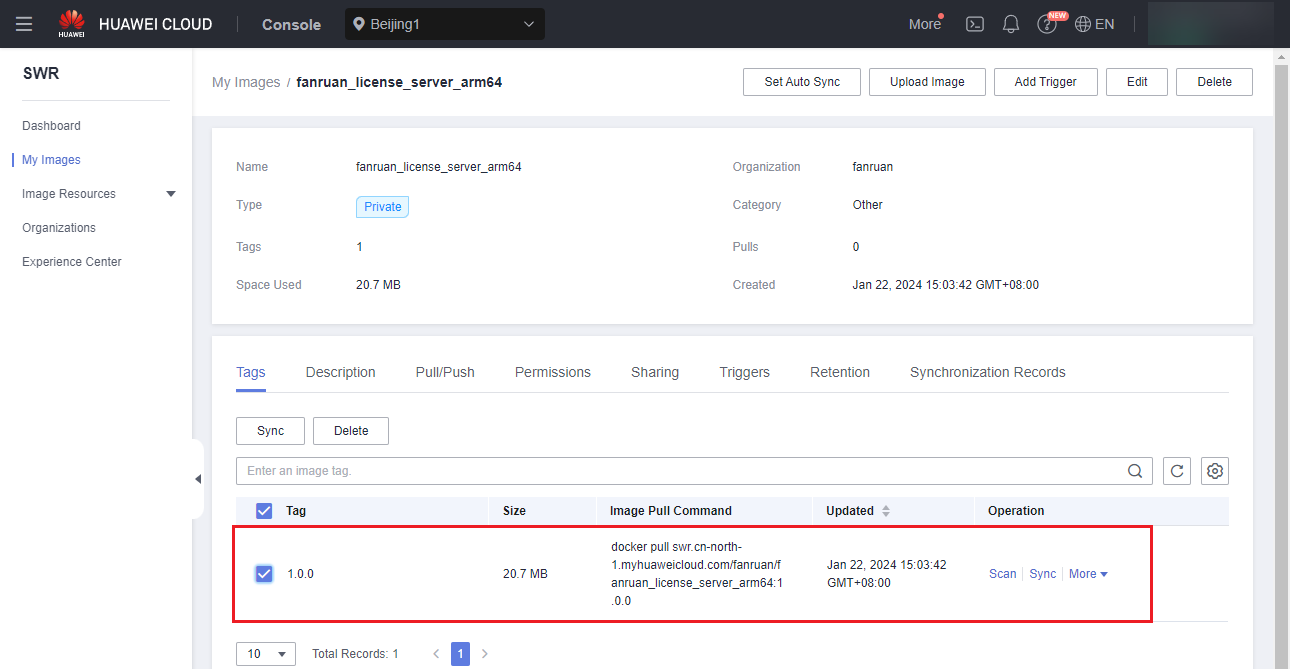Screen dimensions: 1290x669
Task: Open table column settings gear
Action: (x=1215, y=471)
